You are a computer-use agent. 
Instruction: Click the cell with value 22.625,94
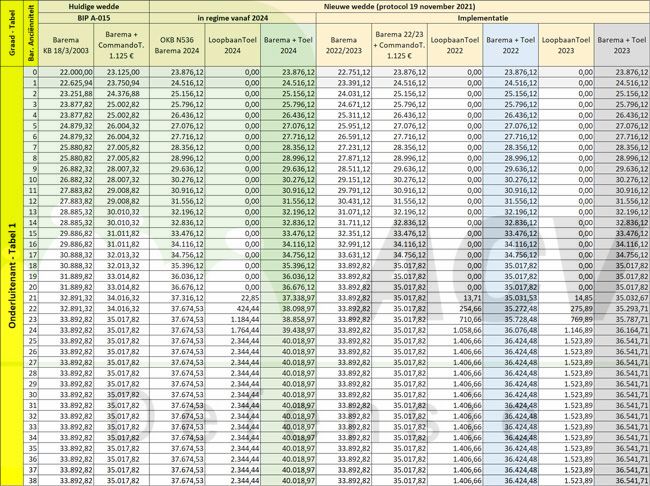click(66, 83)
